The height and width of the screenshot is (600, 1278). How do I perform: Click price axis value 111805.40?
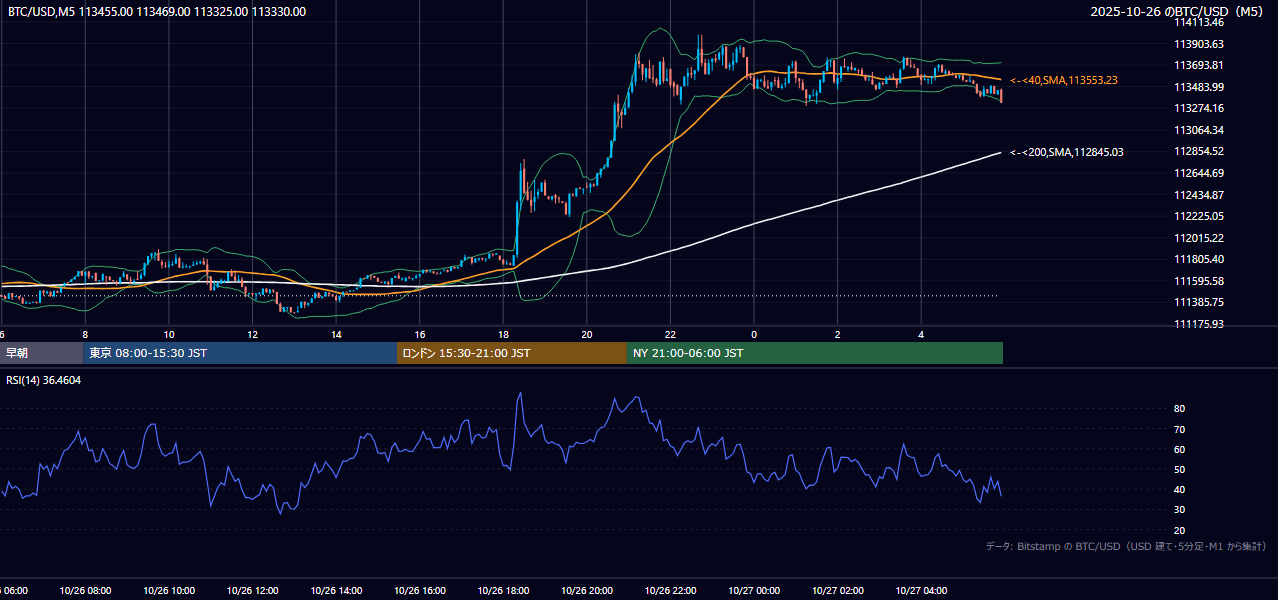[1198, 259]
